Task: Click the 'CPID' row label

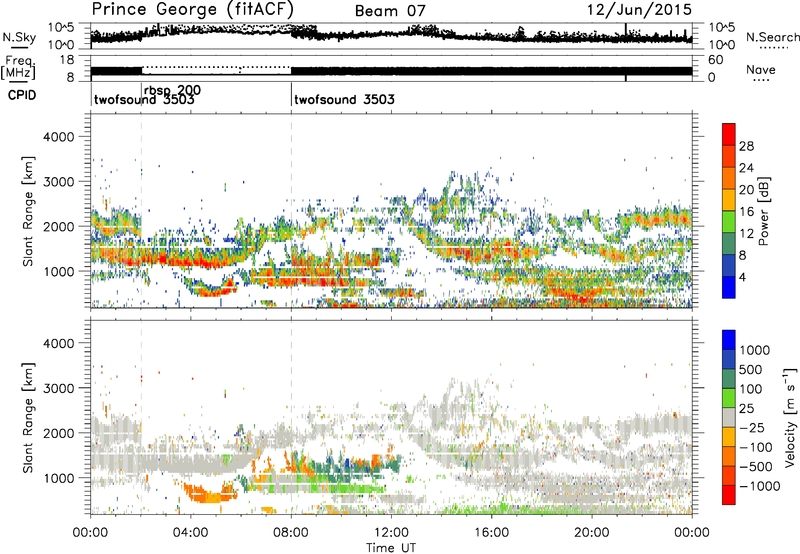Action: click(x=22, y=95)
